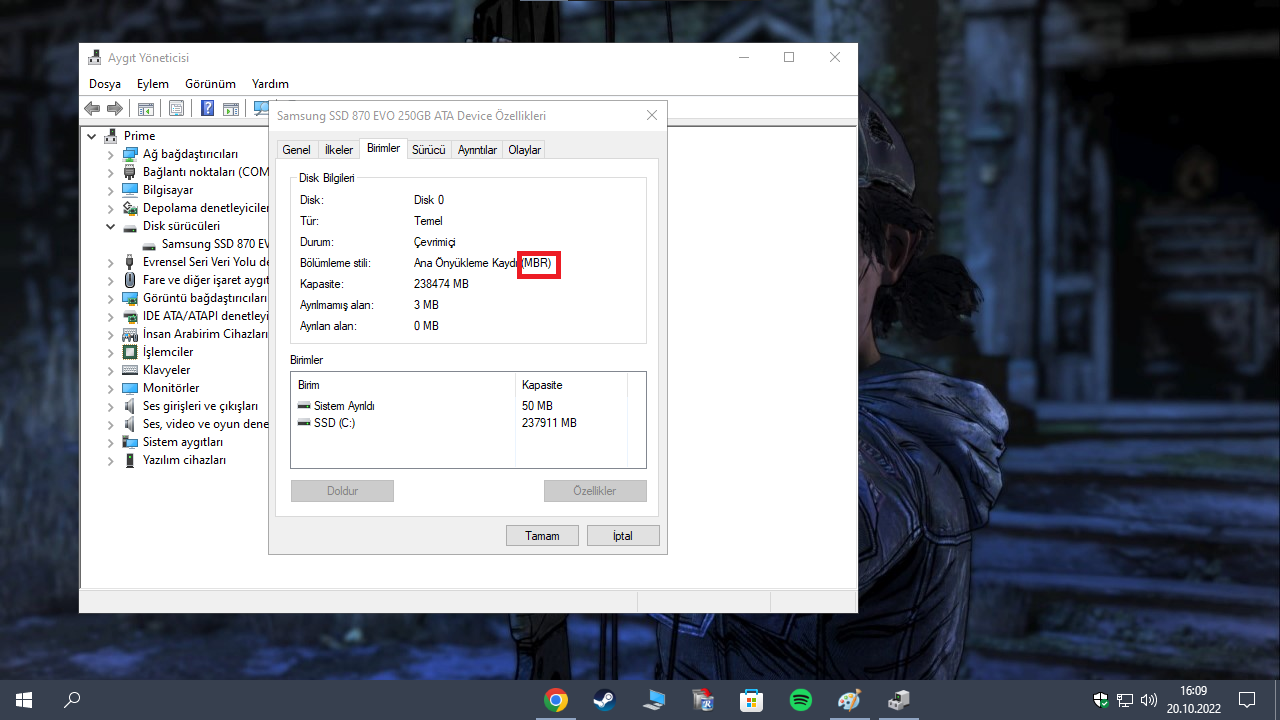
Task: Click the İptal button
Action: point(623,536)
